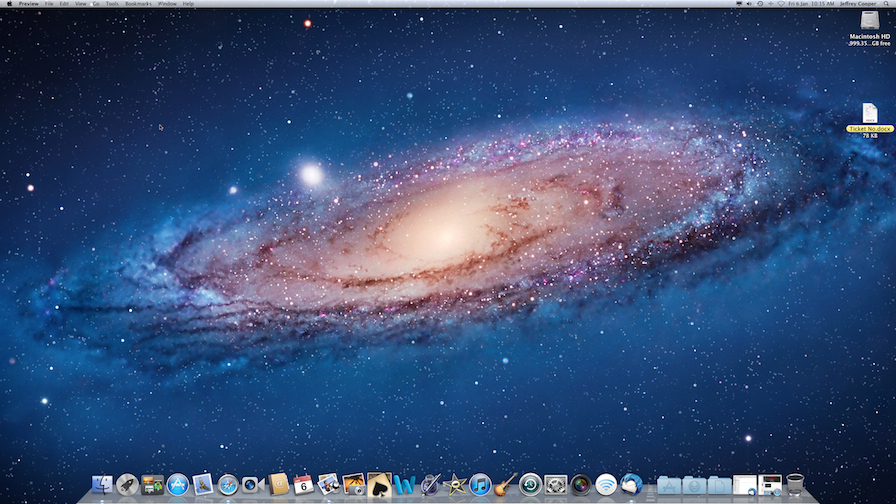Launch iMovie star icon in Dock
This screenshot has width=896, height=504.
pyautogui.click(x=455, y=485)
